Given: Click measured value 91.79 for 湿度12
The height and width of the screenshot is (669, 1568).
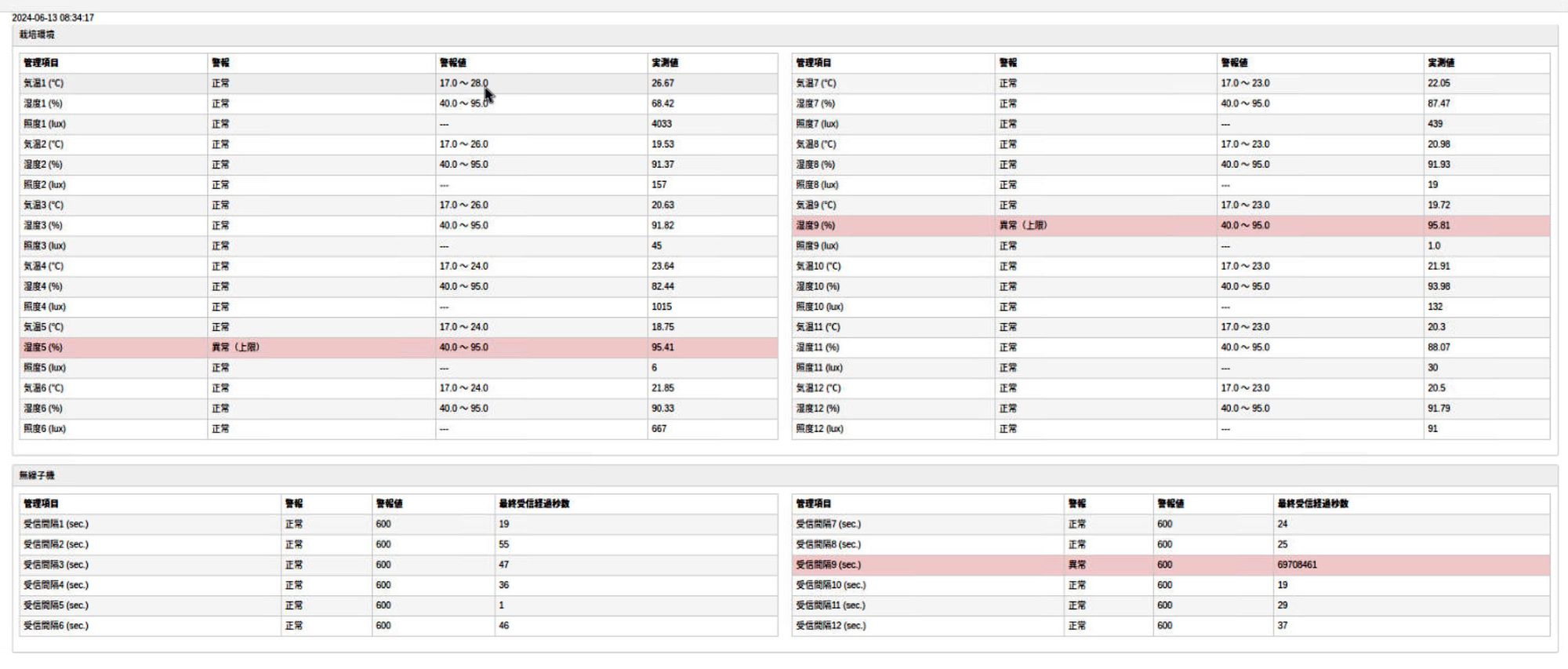Looking at the screenshot, I should [x=1439, y=409].
